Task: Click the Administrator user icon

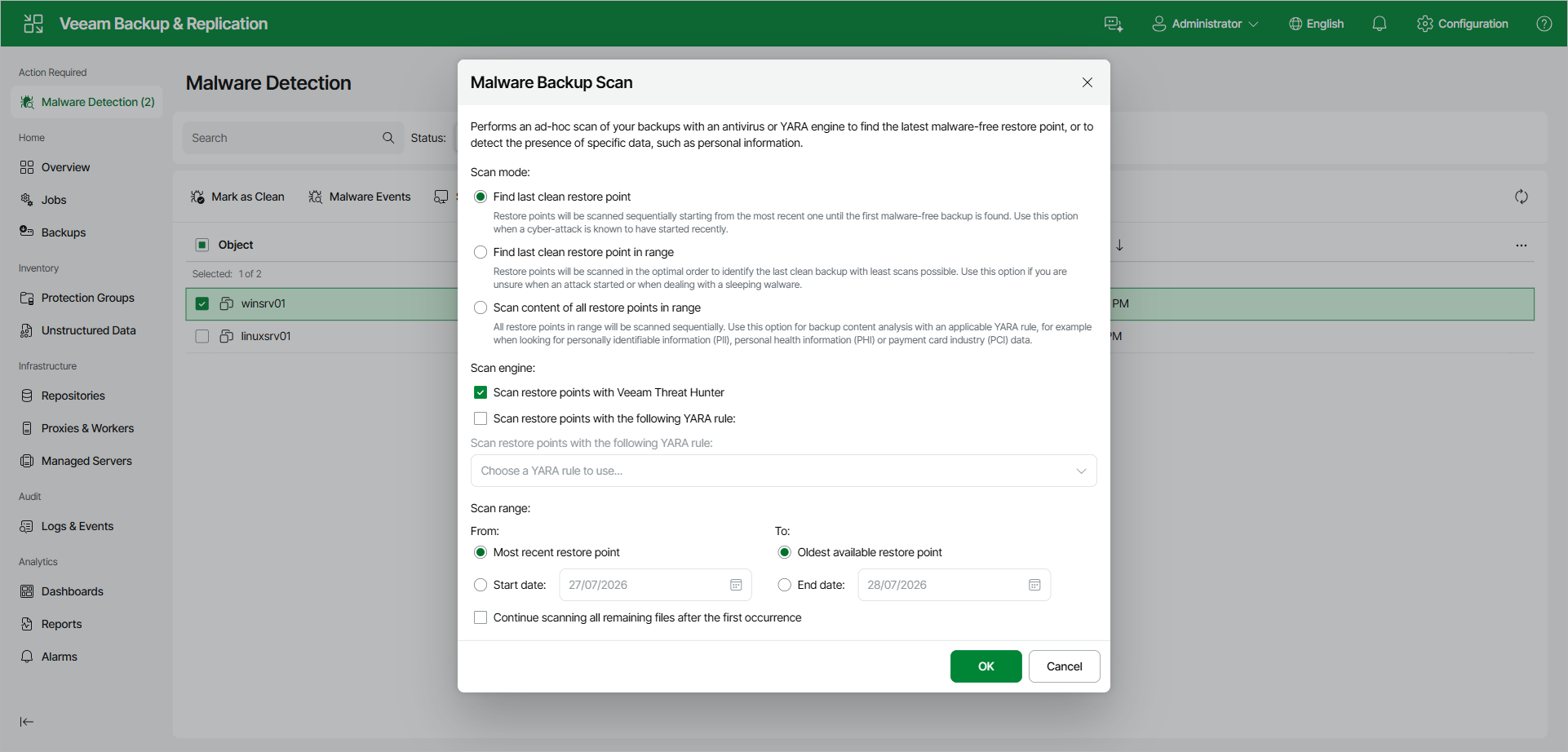Action: pyautogui.click(x=1158, y=24)
